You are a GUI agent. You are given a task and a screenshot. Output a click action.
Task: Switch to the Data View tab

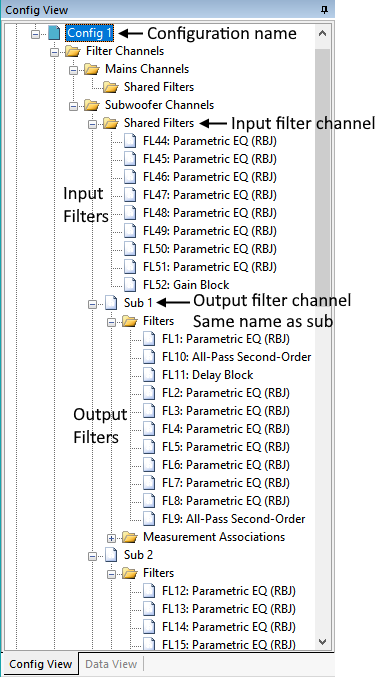(x=111, y=664)
